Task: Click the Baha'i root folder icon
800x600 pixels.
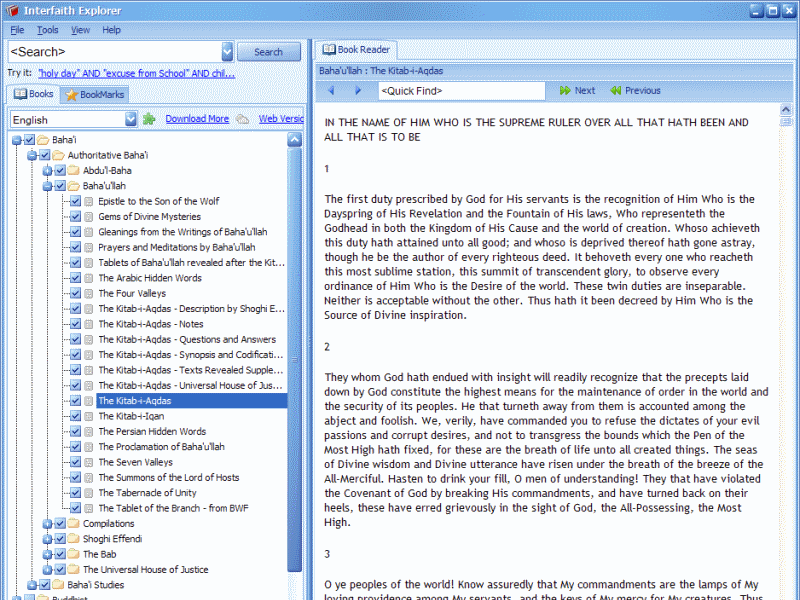Action: pyautogui.click(x=43, y=140)
